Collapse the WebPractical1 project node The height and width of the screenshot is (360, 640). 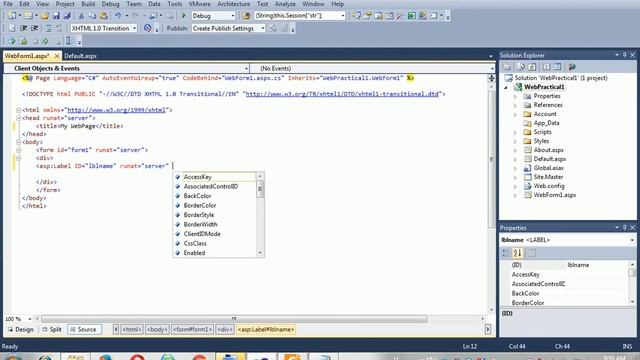tap(506, 87)
